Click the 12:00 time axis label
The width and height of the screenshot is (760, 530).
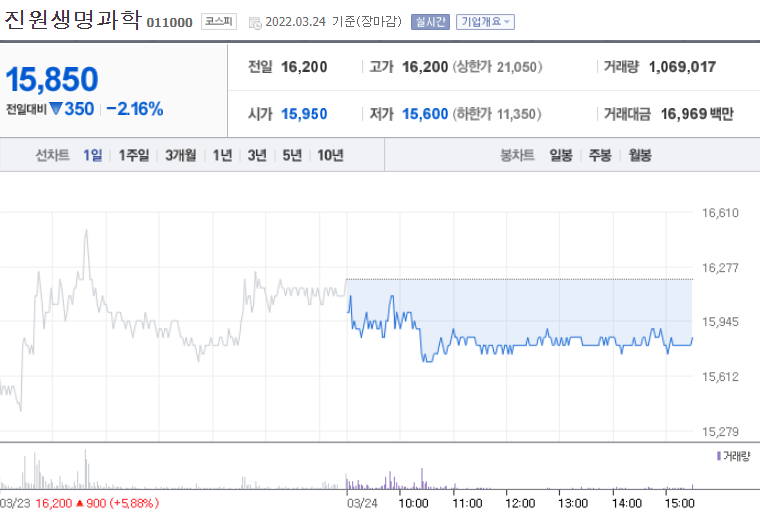pos(520,503)
